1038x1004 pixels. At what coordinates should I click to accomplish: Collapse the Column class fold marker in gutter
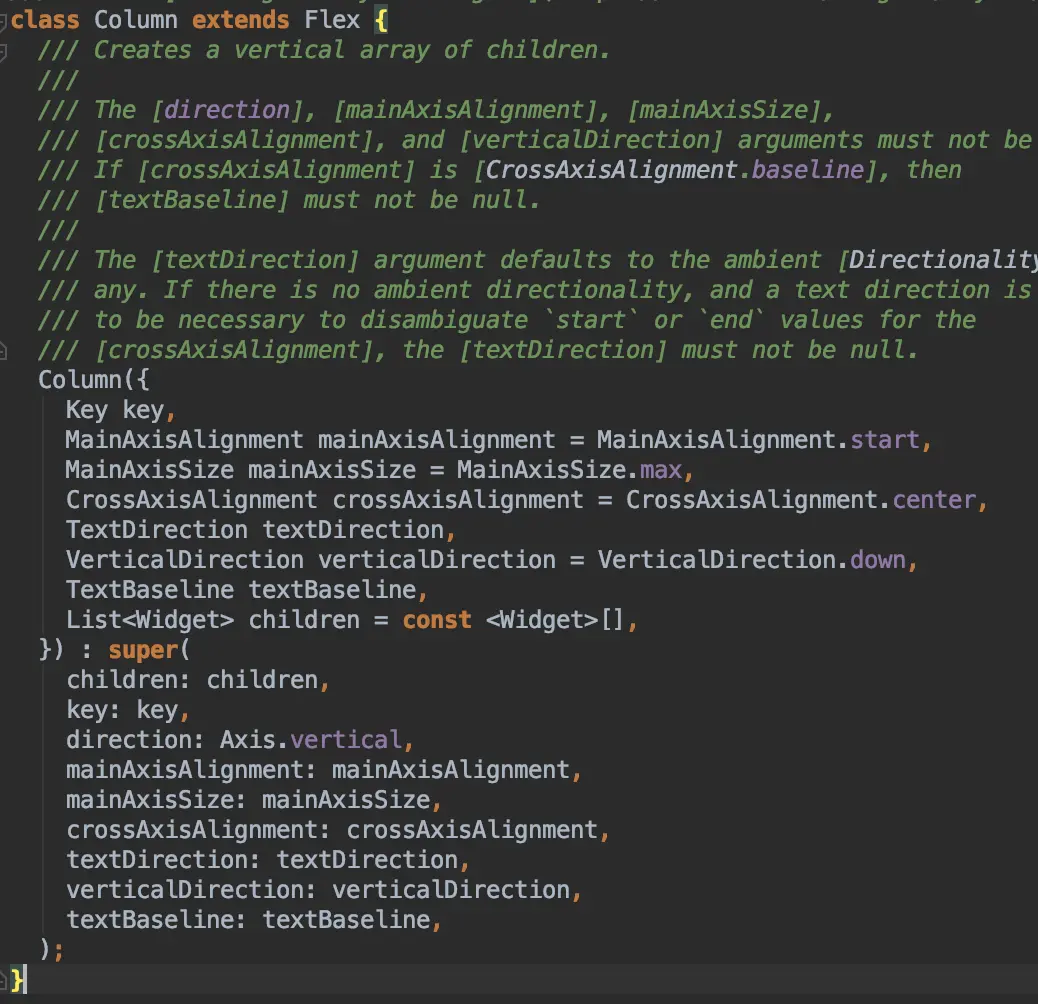(x=3, y=22)
